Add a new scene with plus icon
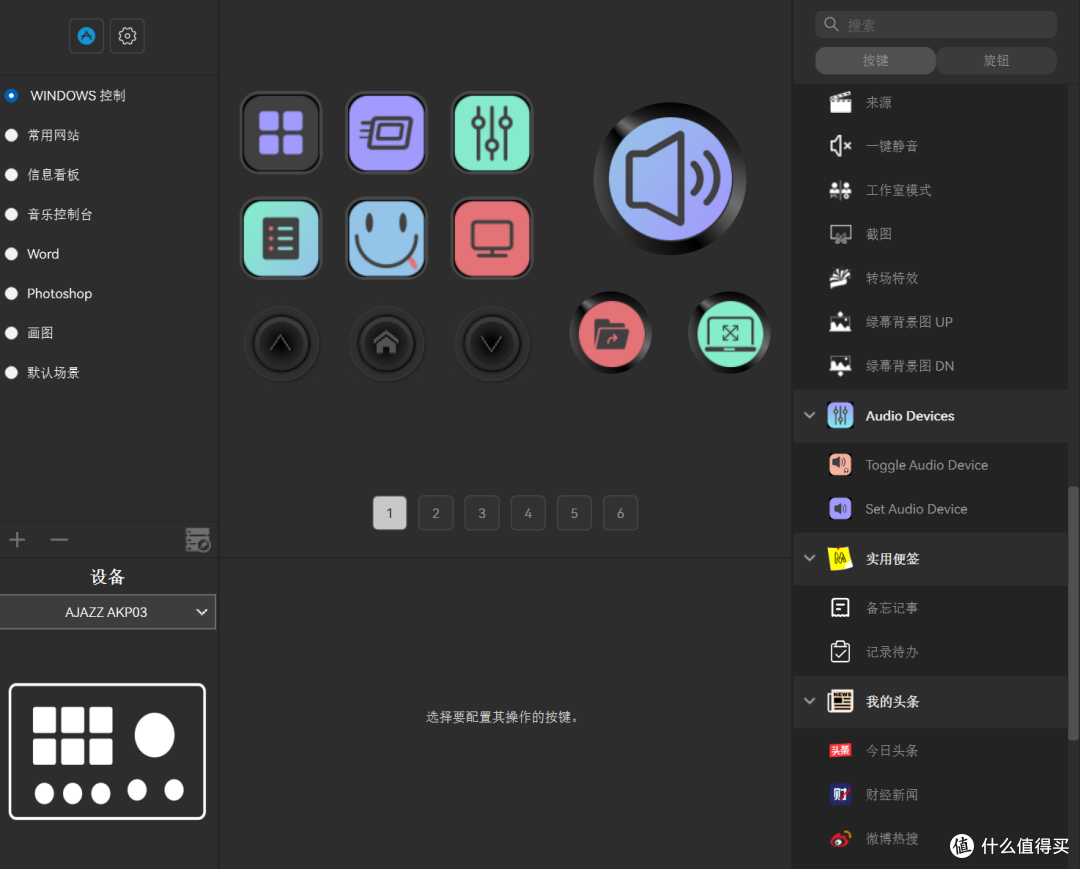This screenshot has height=869, width=1080. [17, 540]
